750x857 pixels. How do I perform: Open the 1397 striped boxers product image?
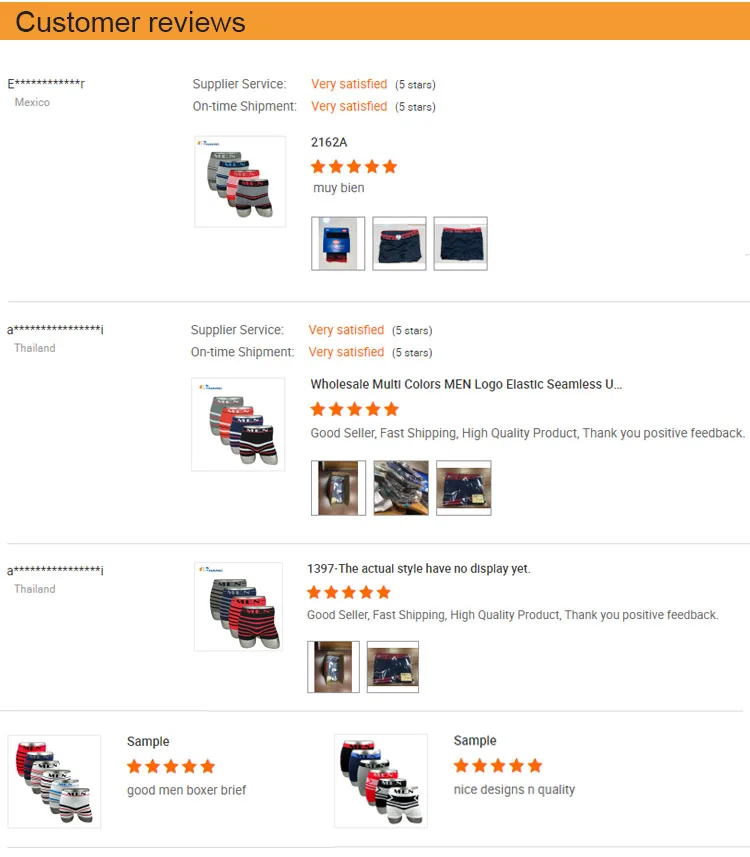tap(238, 607)
